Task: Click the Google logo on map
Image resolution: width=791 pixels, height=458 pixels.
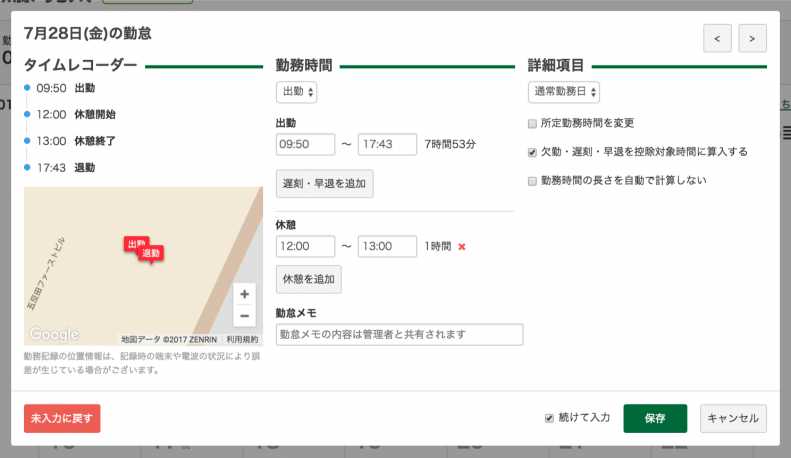Action: (54, 334)
